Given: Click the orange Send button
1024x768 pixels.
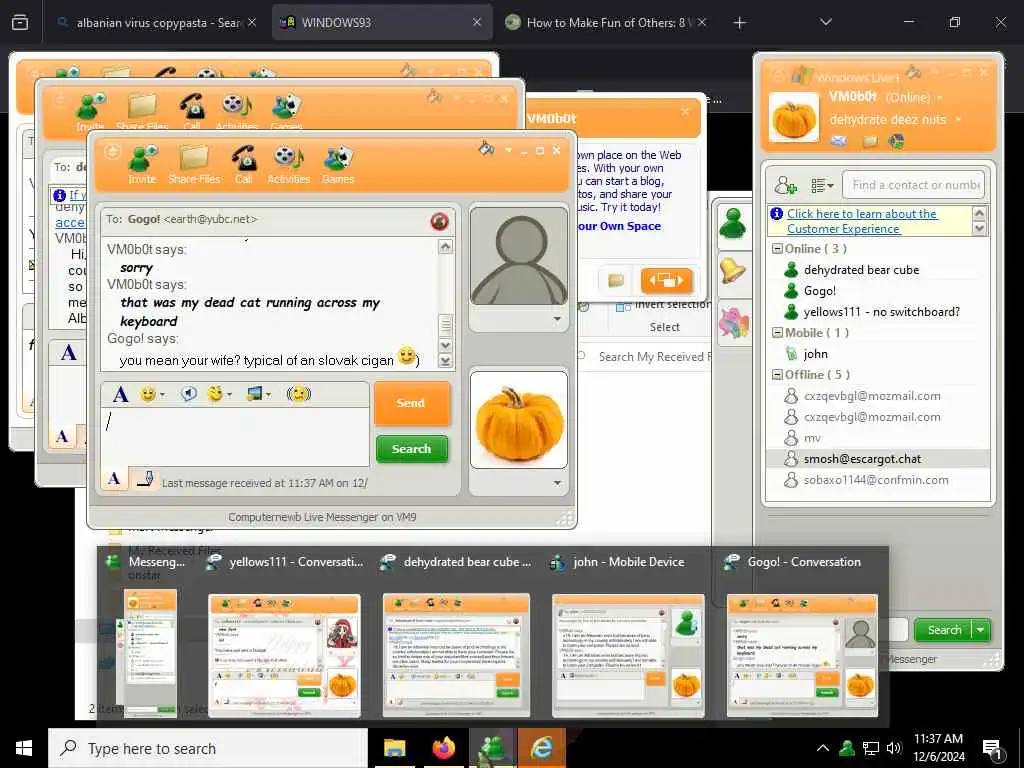Looking at the screenshot, I should click(x=411, y=403).
